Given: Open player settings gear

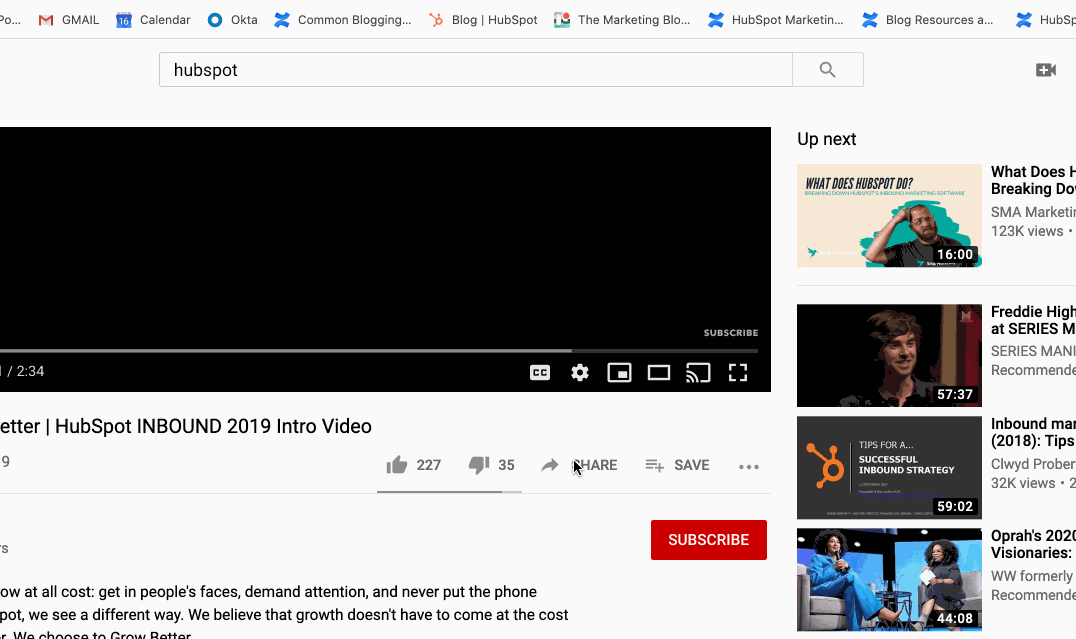Looking at the screenshot, I should pyautogui.click(x=580, y=373).
